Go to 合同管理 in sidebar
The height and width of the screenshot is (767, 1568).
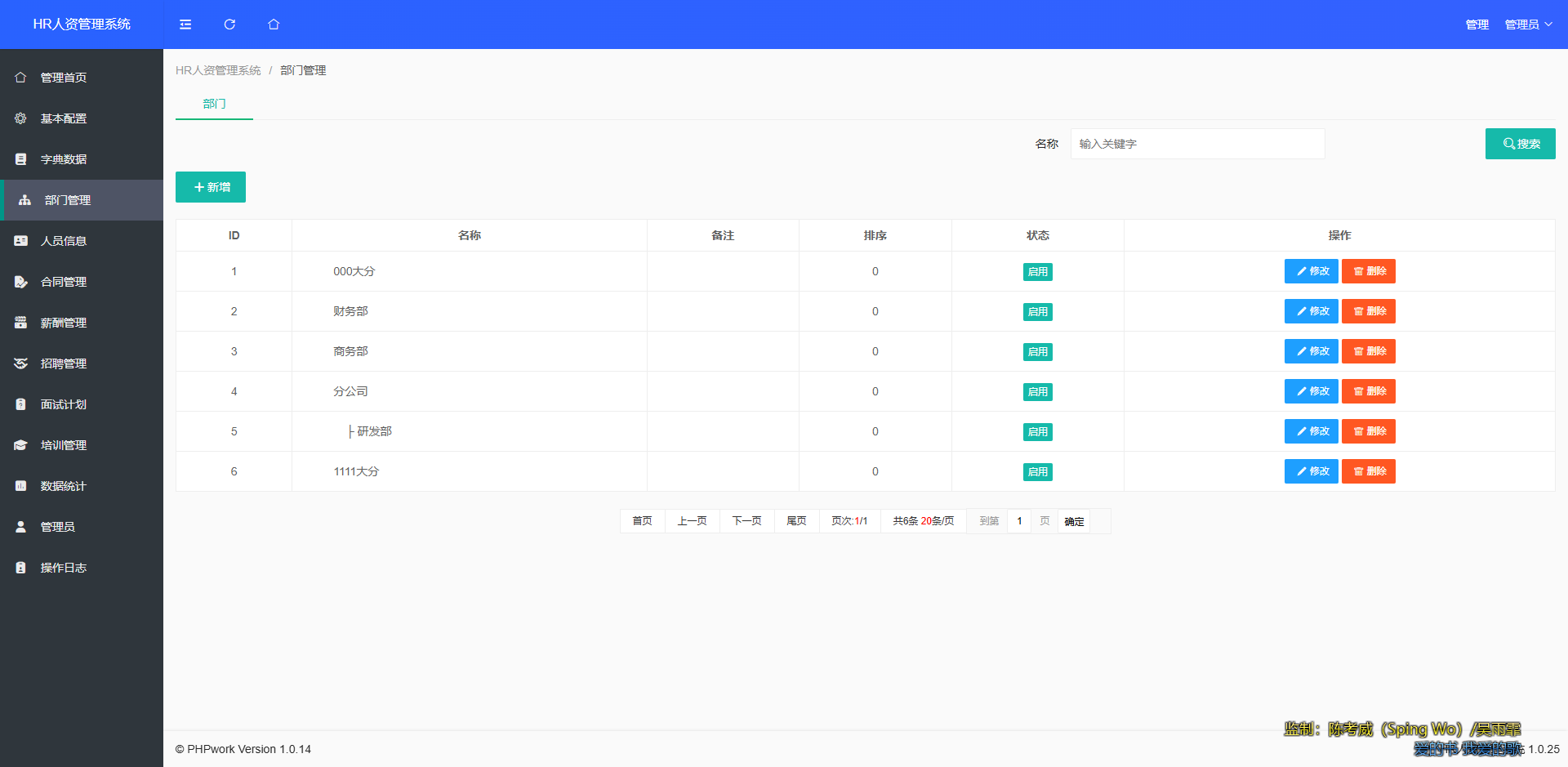pyautogui.click(x=63, y=282)
